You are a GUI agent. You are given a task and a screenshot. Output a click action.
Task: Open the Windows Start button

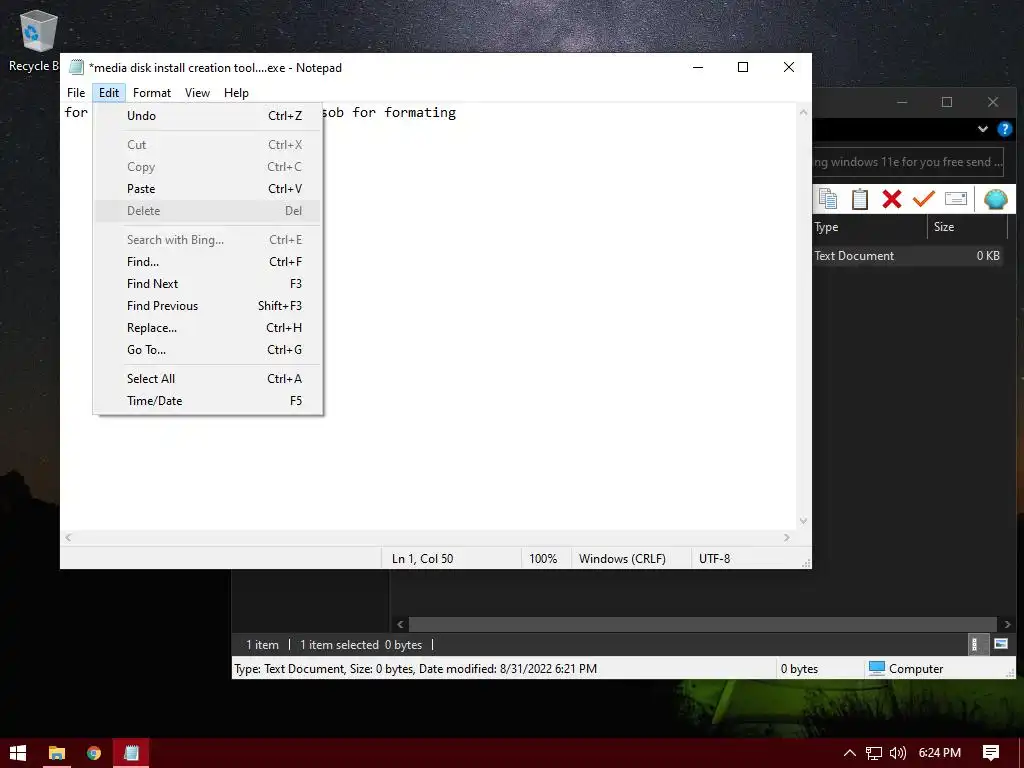[18, 753]
